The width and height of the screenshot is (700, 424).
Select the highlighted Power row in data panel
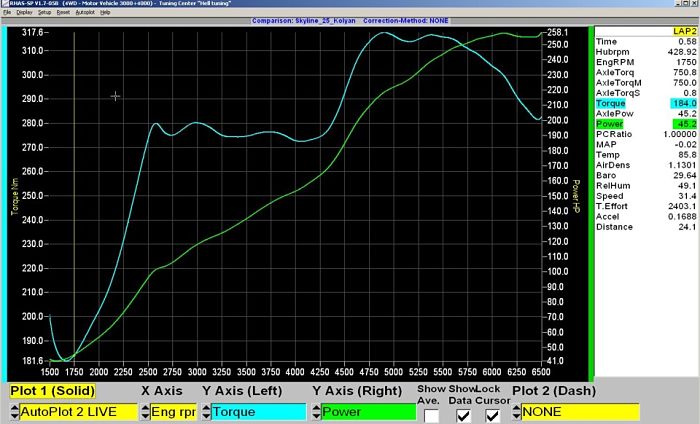pyautogui.click(x=646, y=124)
